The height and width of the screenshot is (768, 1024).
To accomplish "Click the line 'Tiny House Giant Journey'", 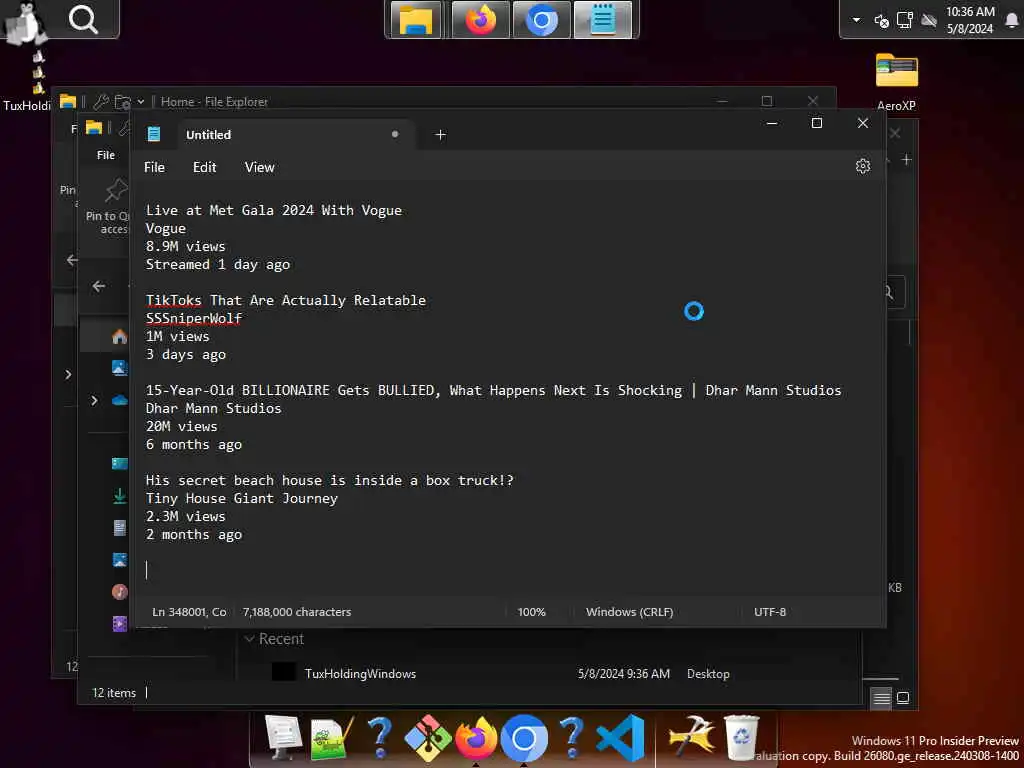I will pos(242,498).
